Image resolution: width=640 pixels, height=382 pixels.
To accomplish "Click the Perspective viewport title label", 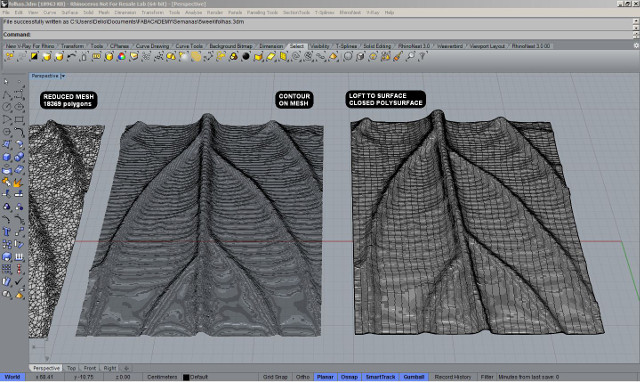I will pos(45,76).
